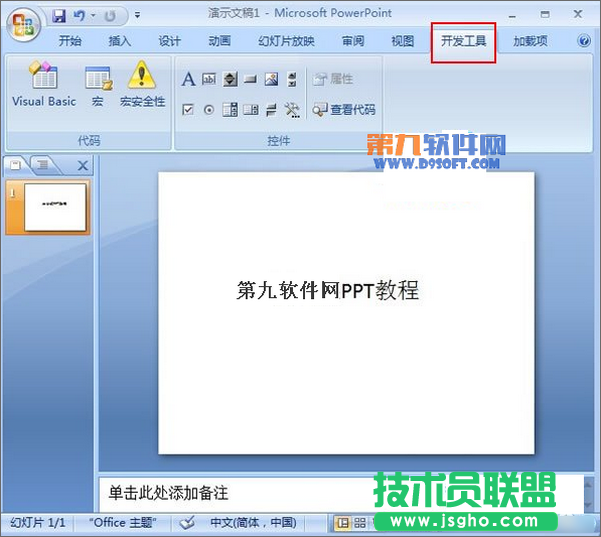Save the presentation with the floppy icon
Screen dimensions: 601x537
tap(59, 16)
